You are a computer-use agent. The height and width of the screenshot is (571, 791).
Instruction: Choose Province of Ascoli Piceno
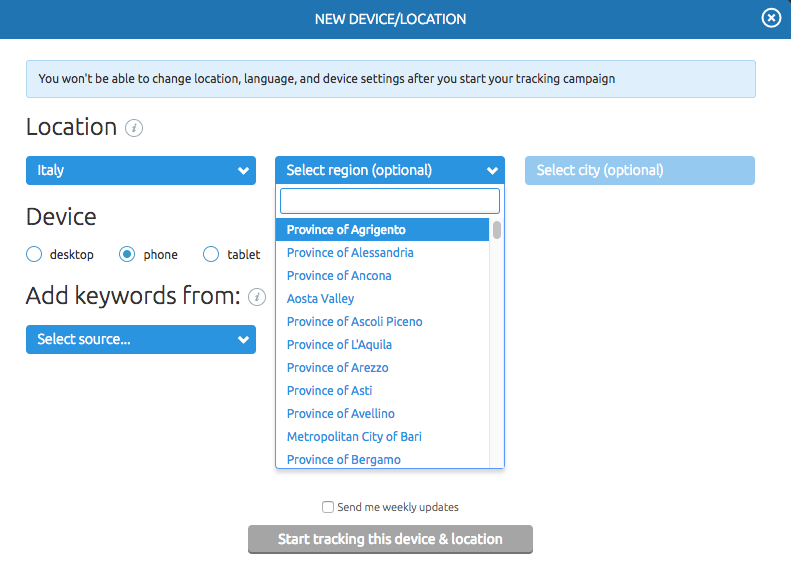[x=382, y=322]
